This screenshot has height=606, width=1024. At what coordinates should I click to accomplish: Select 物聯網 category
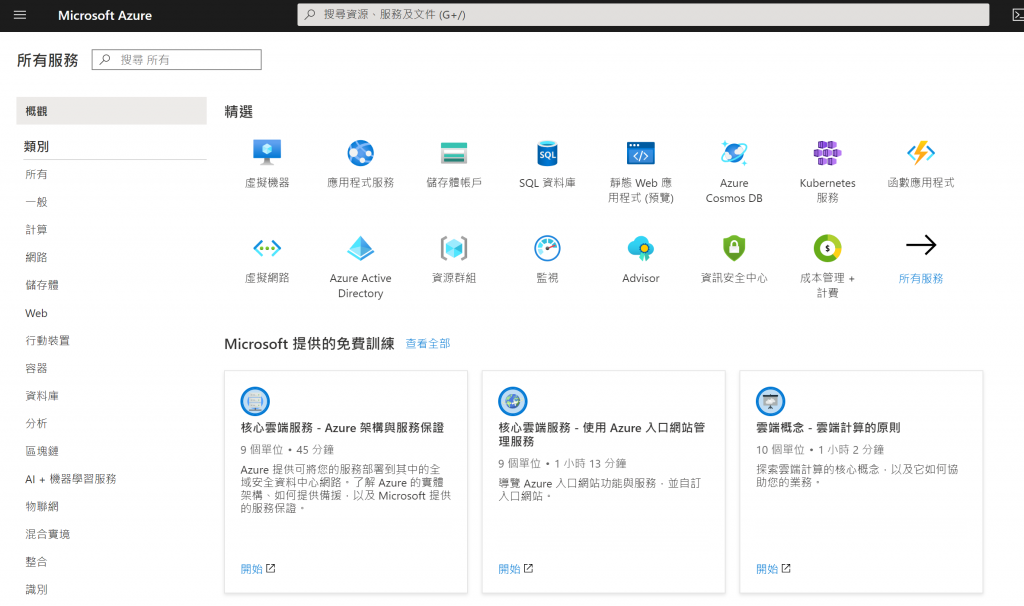(x=42, y=506)
